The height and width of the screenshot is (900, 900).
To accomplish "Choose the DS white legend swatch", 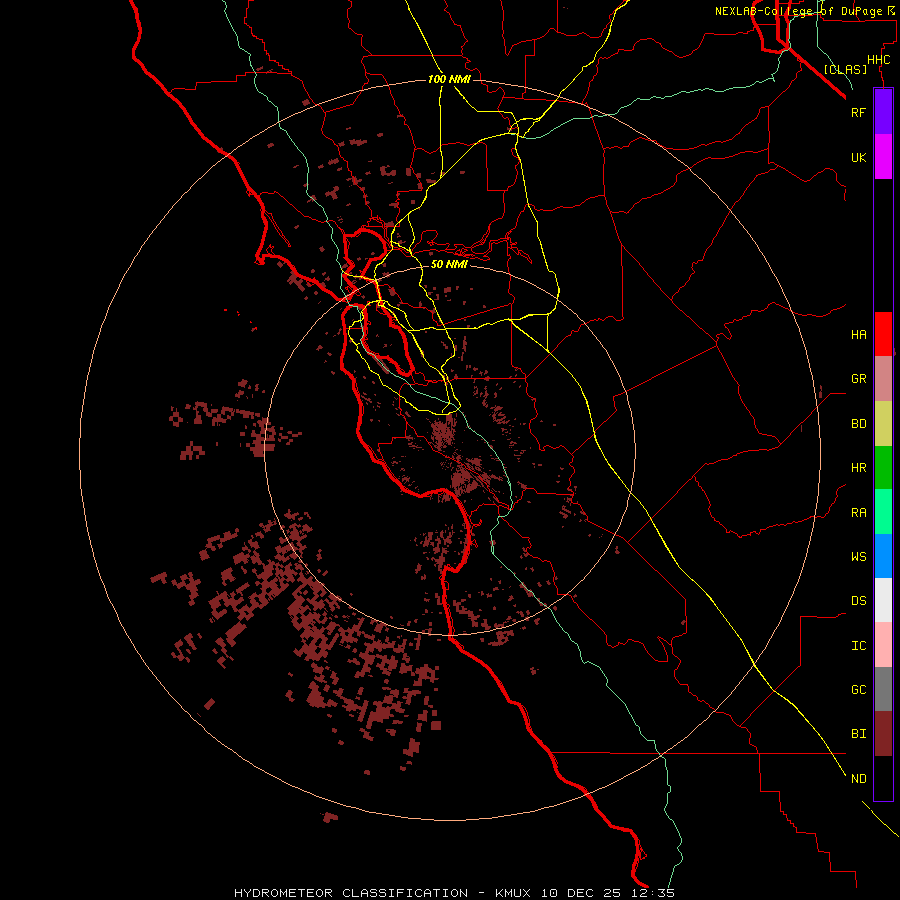I will (x=883, y=600).
